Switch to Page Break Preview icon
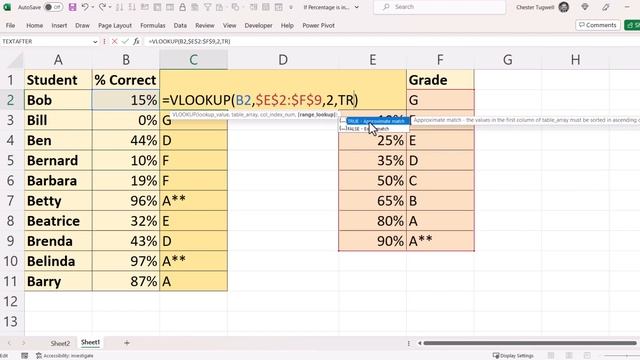Screen dimensions: 640x360 pyautogui.click(x=587, y=356)
